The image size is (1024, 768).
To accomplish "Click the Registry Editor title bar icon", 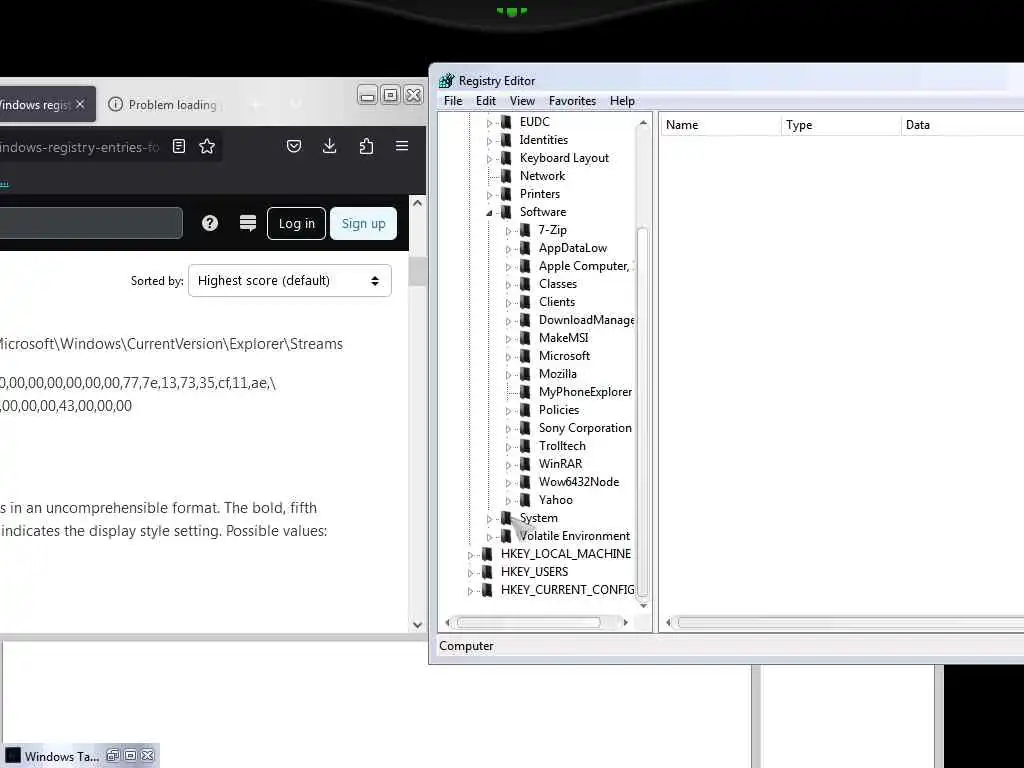I will [x=447, y=81].
